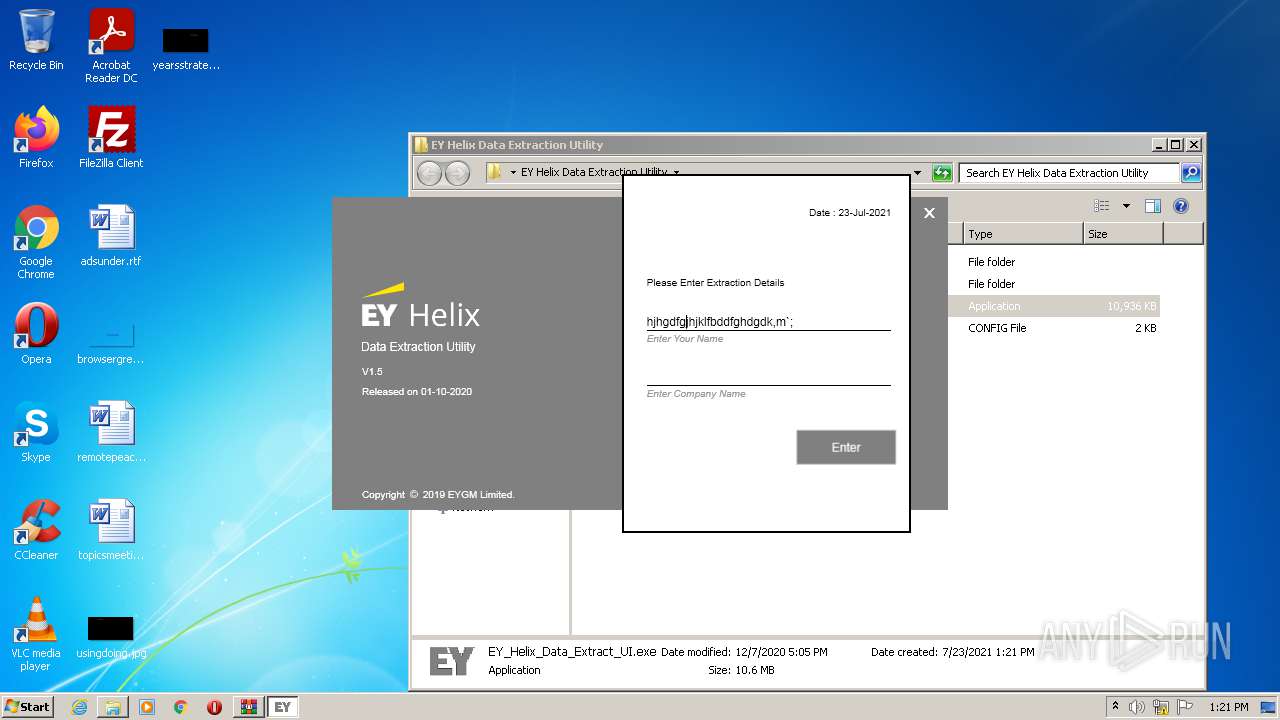
Task: Show hidden system tray icons
Action: point(1116,707)
